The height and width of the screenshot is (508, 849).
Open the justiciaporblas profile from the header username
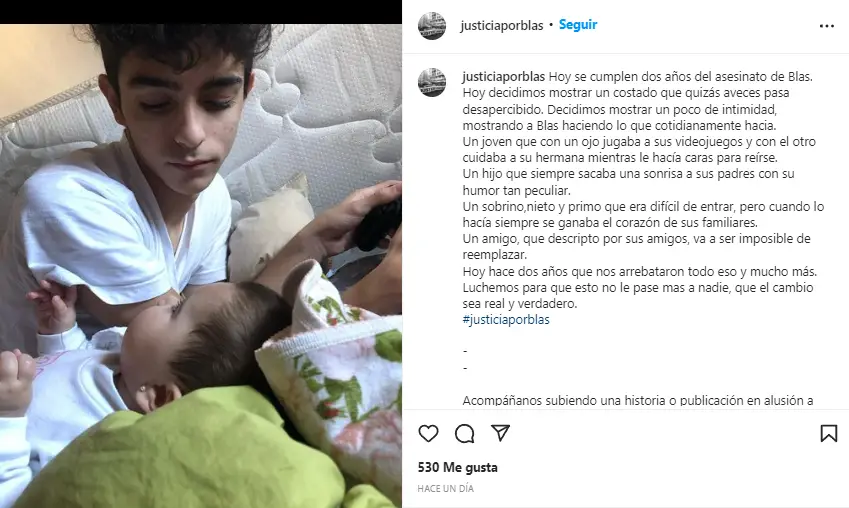tap(502, 26)
